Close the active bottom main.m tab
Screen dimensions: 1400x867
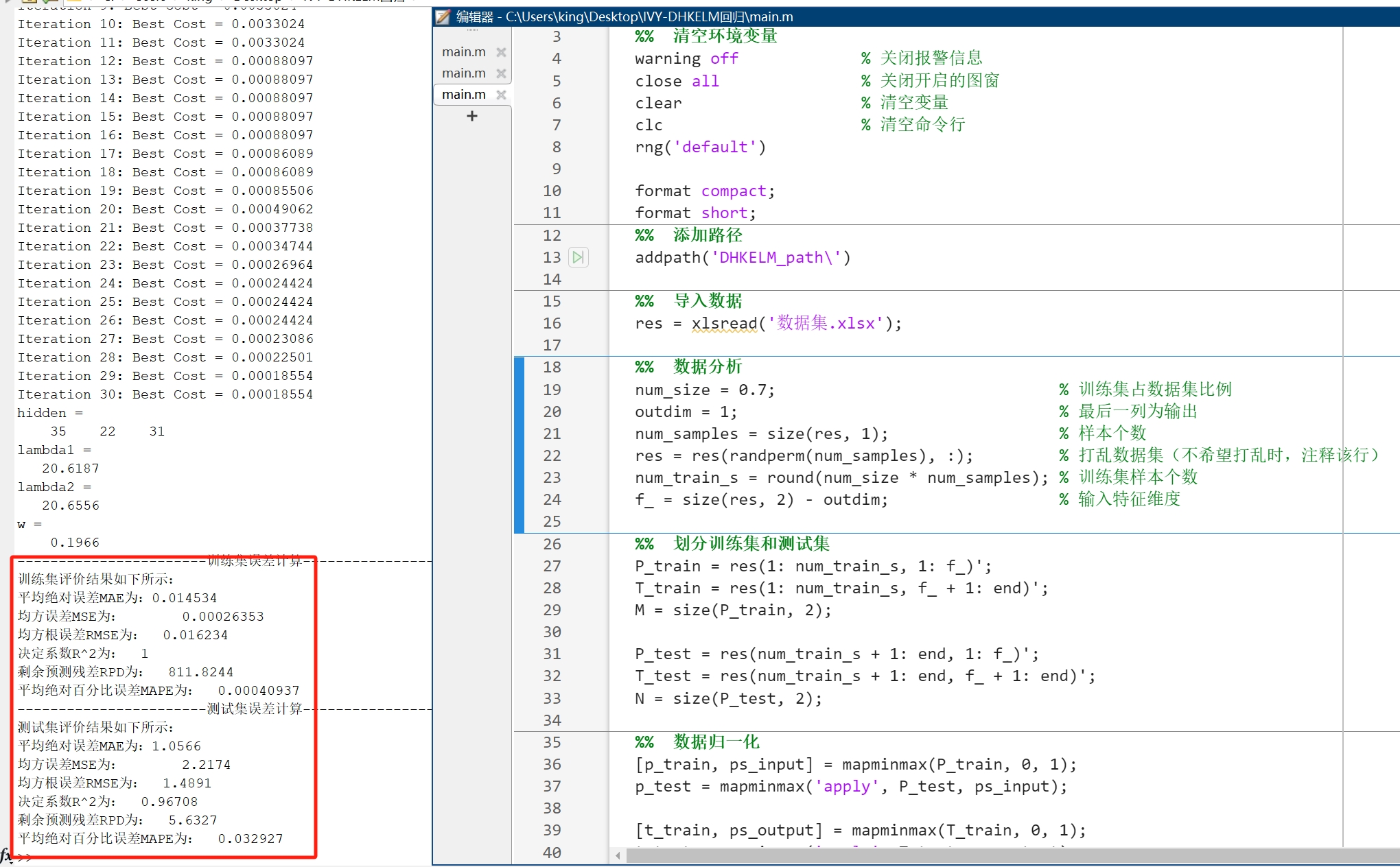[501, 95]
